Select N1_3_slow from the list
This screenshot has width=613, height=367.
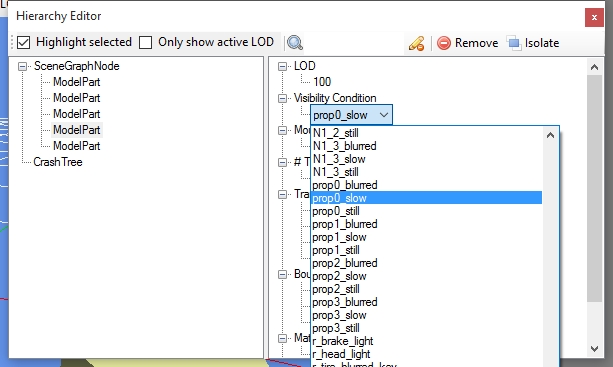point(426,159)
